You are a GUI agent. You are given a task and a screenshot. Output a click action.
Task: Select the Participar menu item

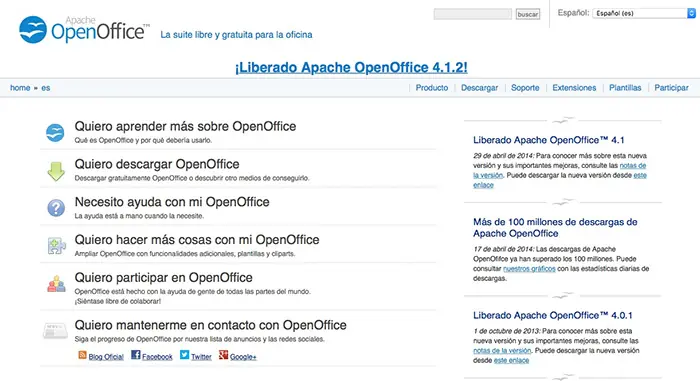[671, 88]
